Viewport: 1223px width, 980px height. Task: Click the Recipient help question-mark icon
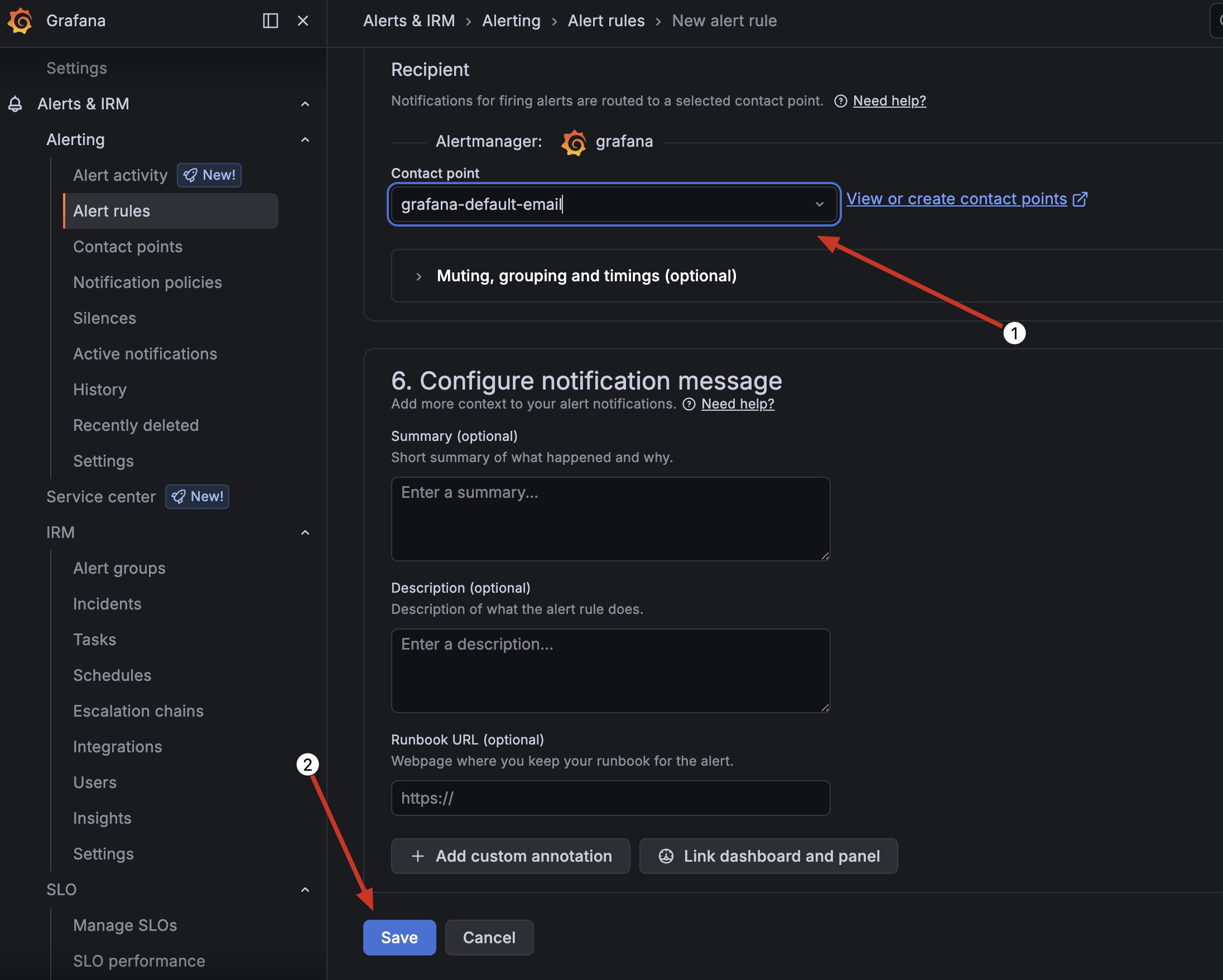coord(840,101)
